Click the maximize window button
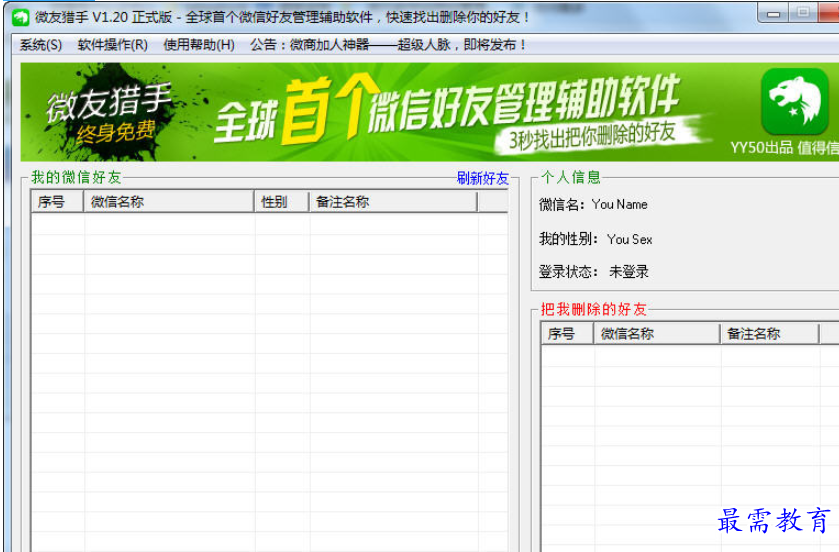This screenshot has height=552, width=839. coord(803,13)
